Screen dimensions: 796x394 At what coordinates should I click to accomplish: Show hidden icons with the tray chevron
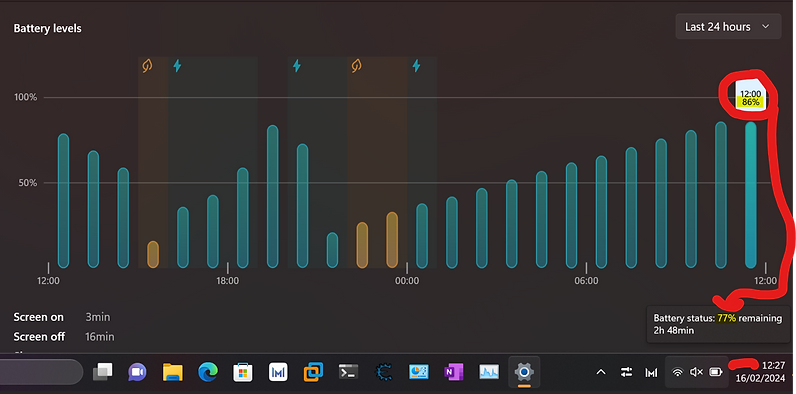point(601,373)
